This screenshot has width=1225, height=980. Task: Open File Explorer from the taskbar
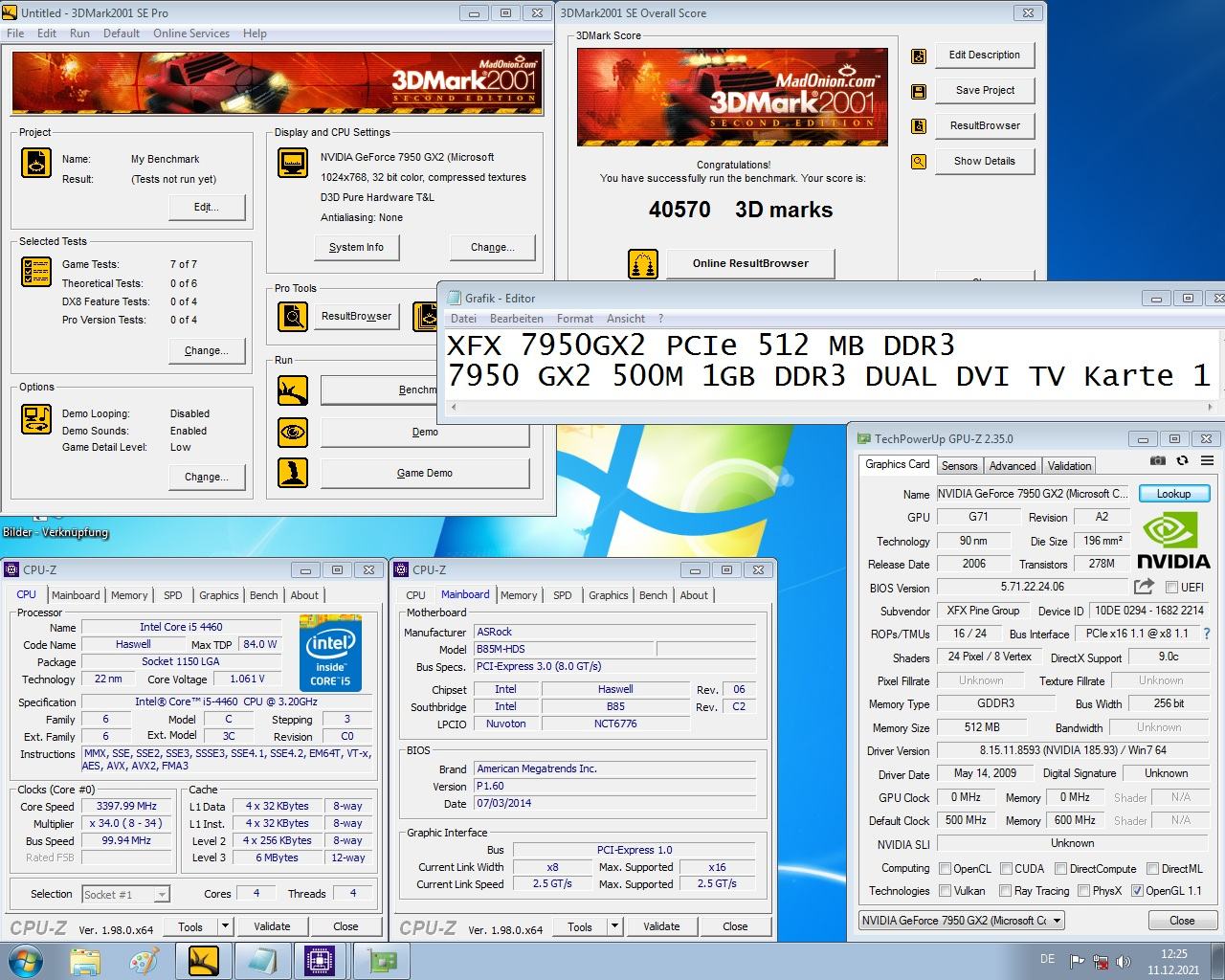[86, 960]
